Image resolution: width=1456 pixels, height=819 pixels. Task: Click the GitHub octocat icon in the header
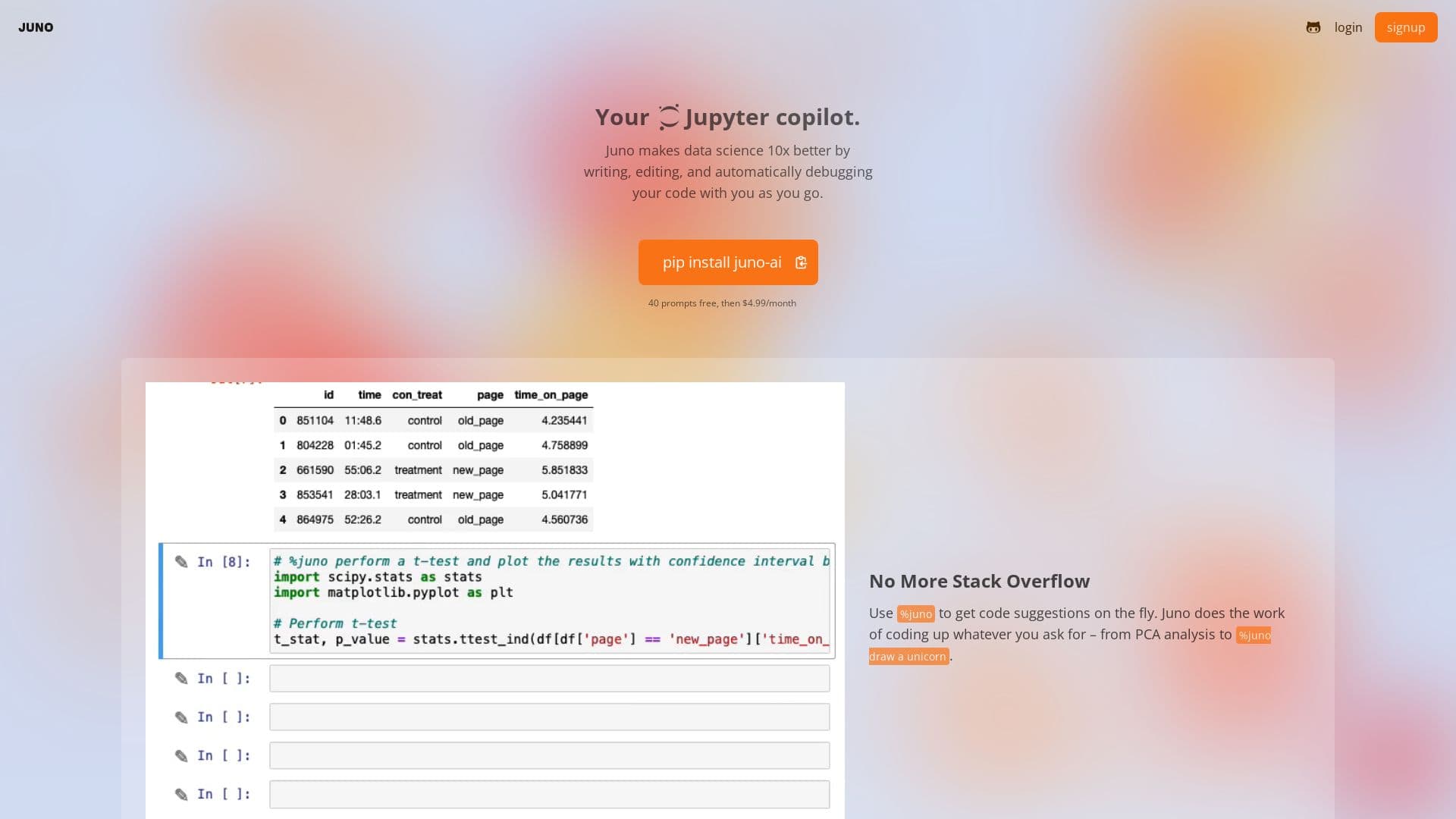1313,27
